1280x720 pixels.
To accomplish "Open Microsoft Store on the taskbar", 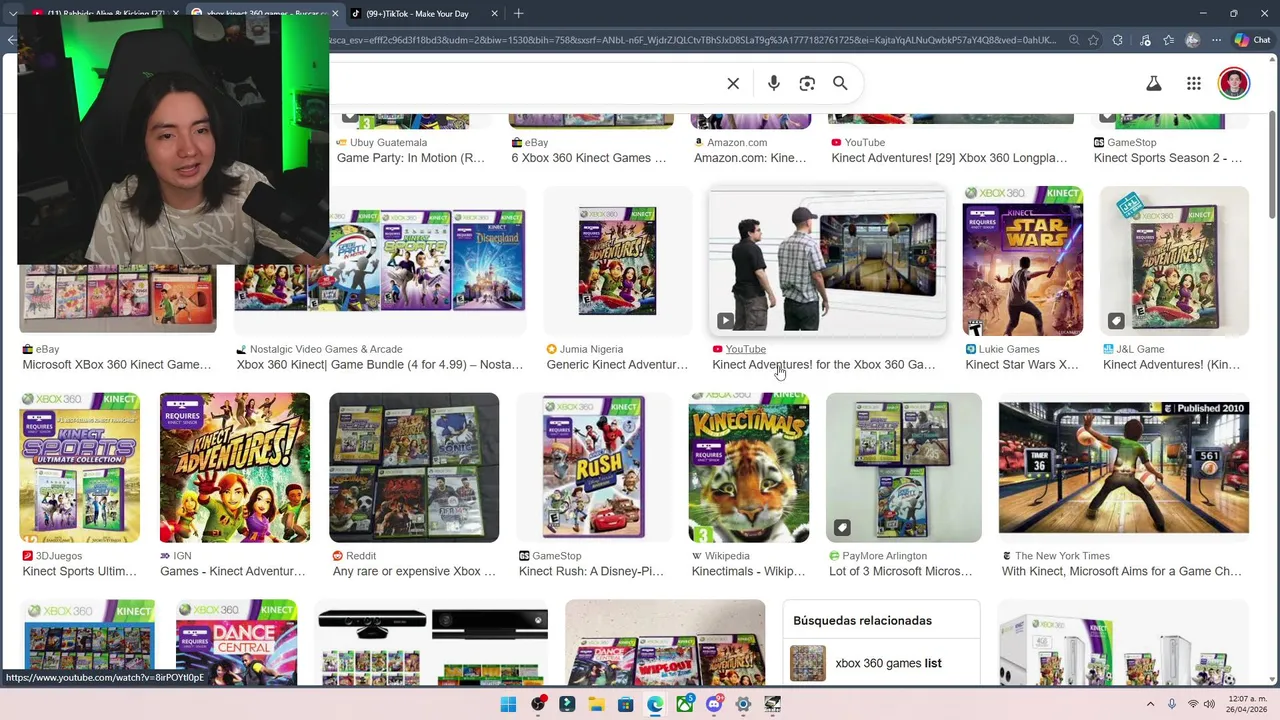I will 625,704.
